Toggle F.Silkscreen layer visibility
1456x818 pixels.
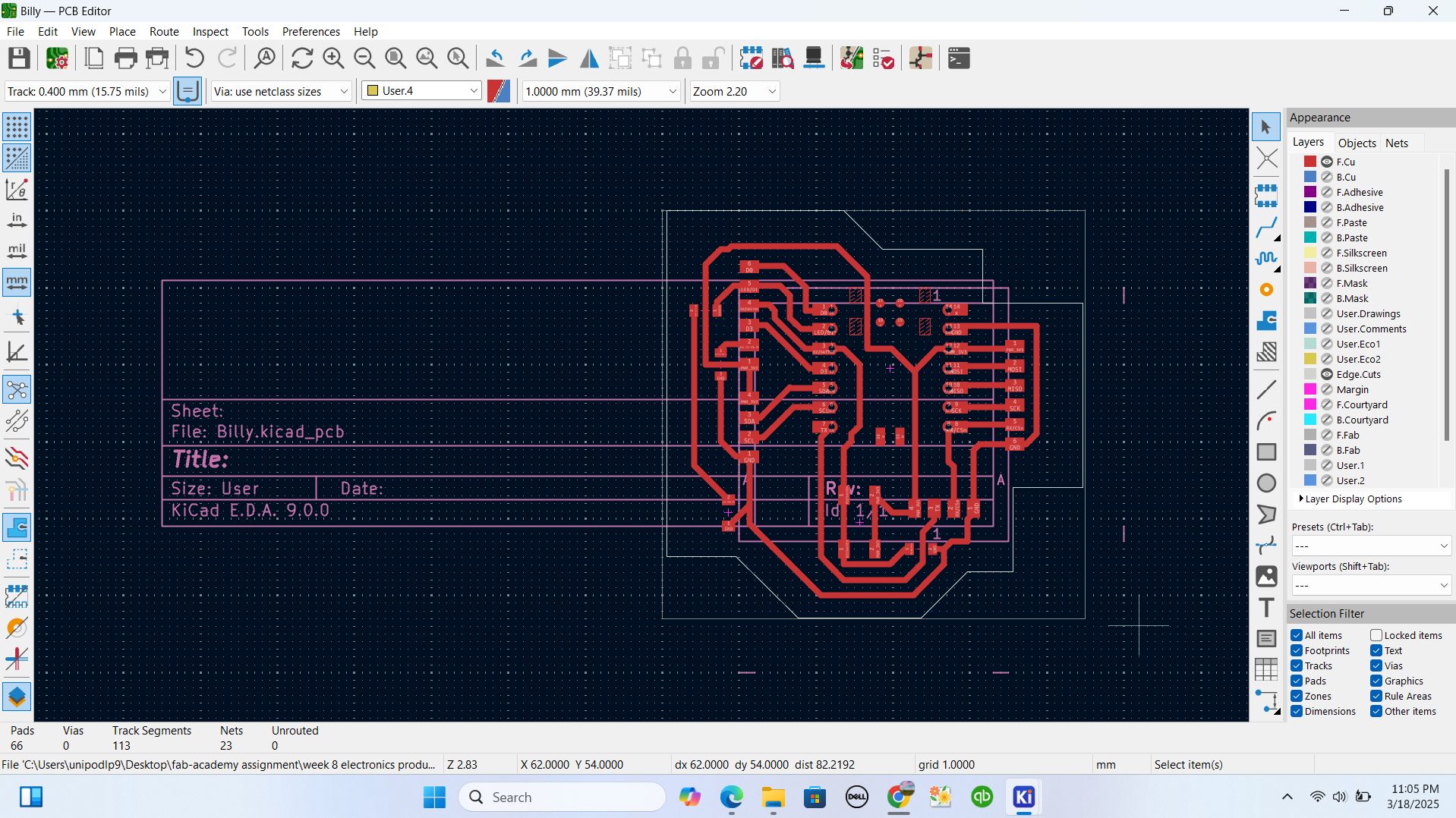tap(1327, 253)
